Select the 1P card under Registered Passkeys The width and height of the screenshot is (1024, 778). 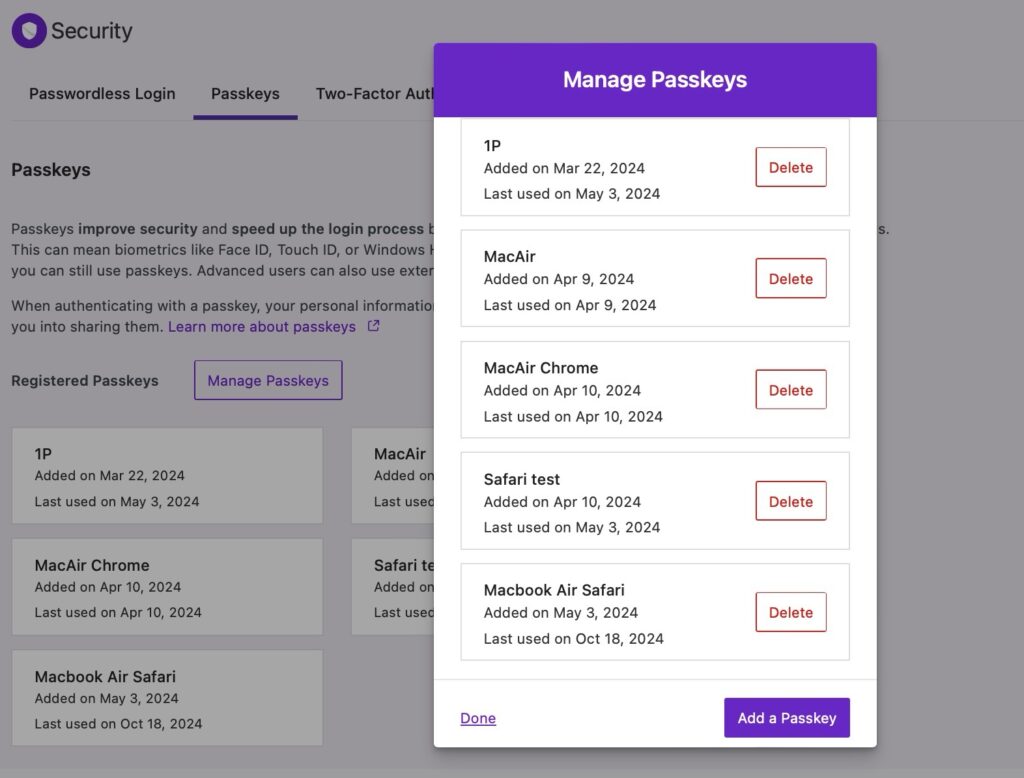[x=167, y=476]
